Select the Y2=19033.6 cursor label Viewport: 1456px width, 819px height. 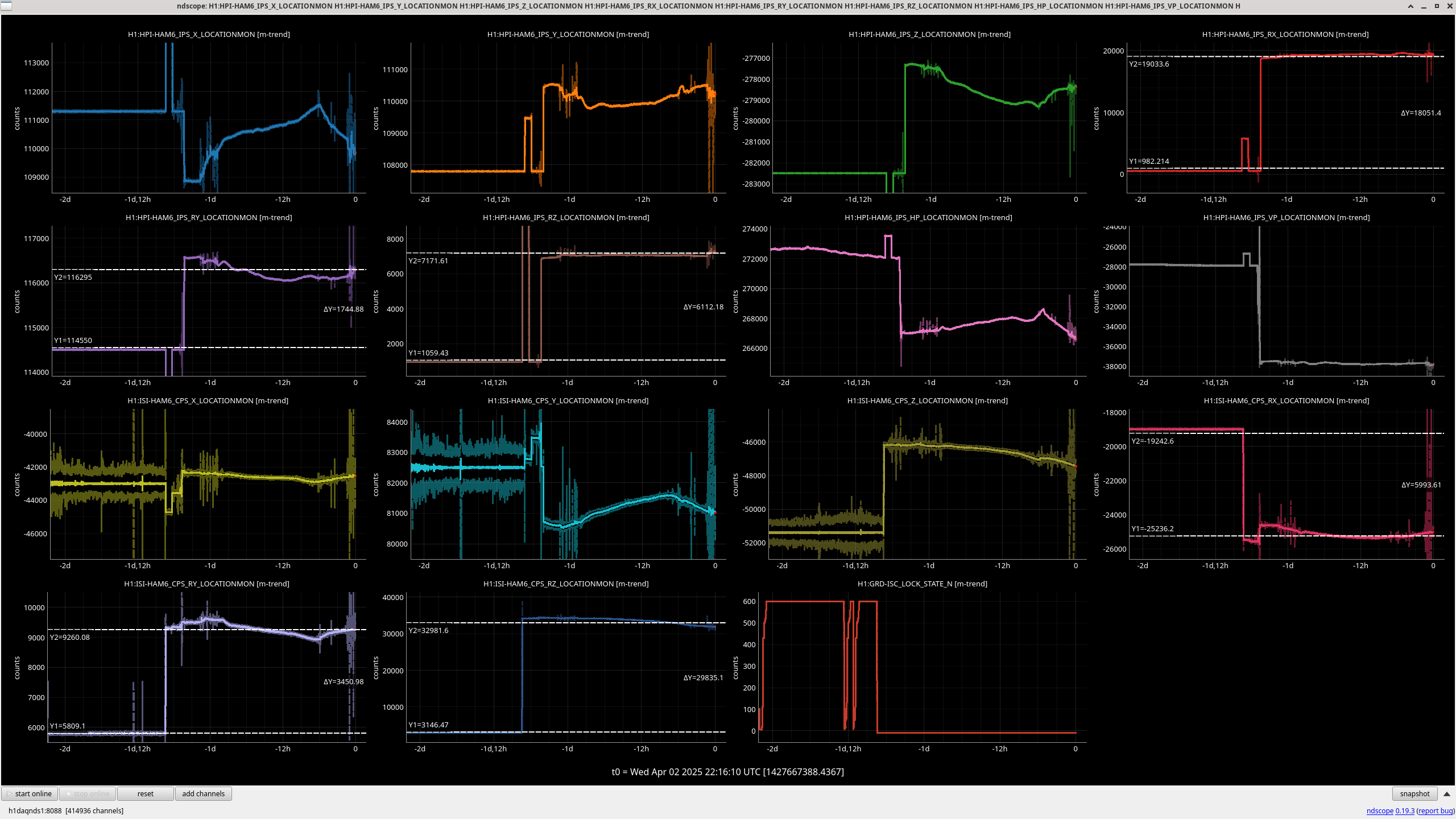1149,64
